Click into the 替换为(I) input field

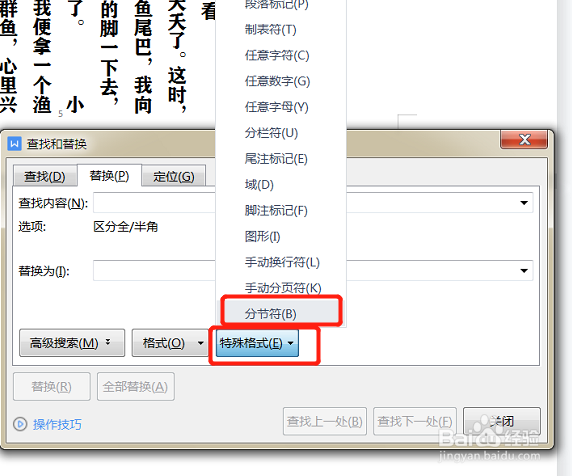[313, 271]
